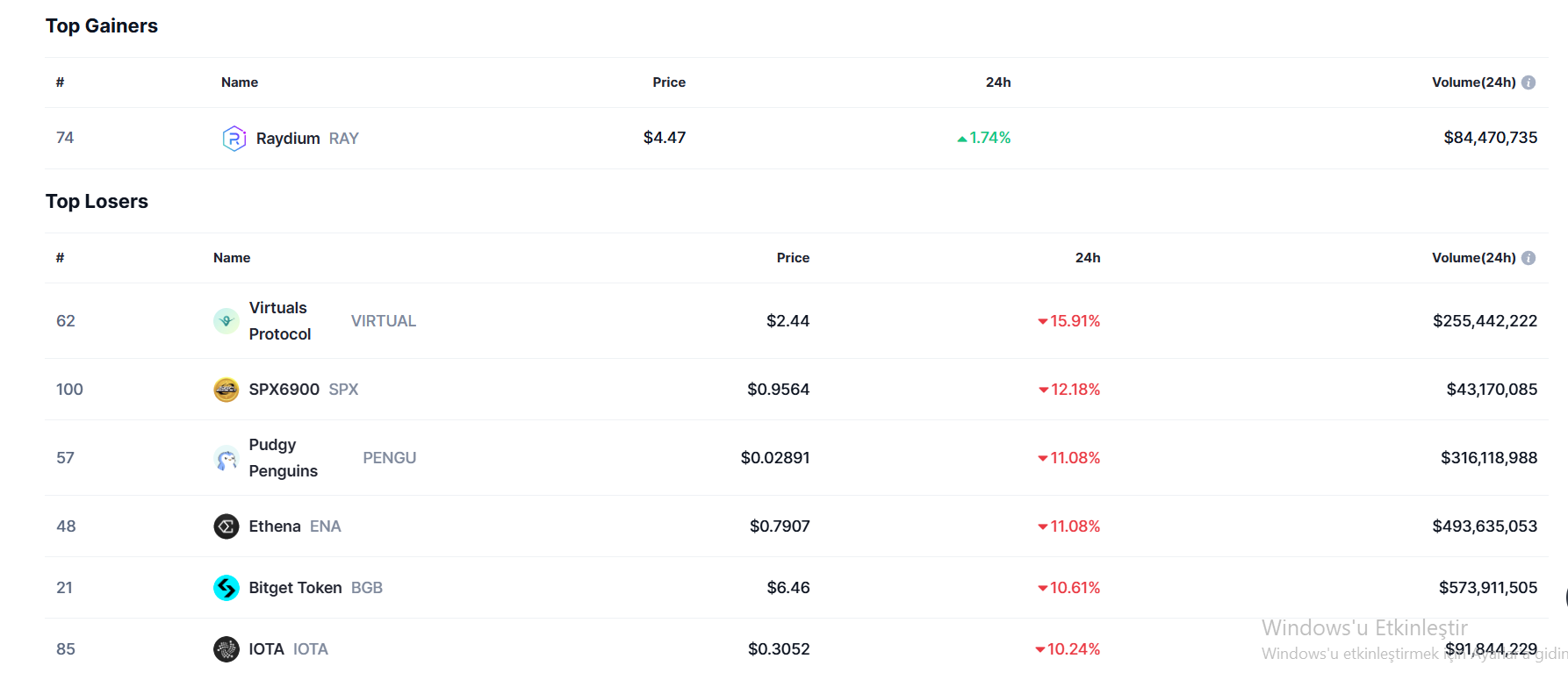Click the IOTA row price $0.3052
This screenshot has width=1568, height=673.
pos(779,649)
